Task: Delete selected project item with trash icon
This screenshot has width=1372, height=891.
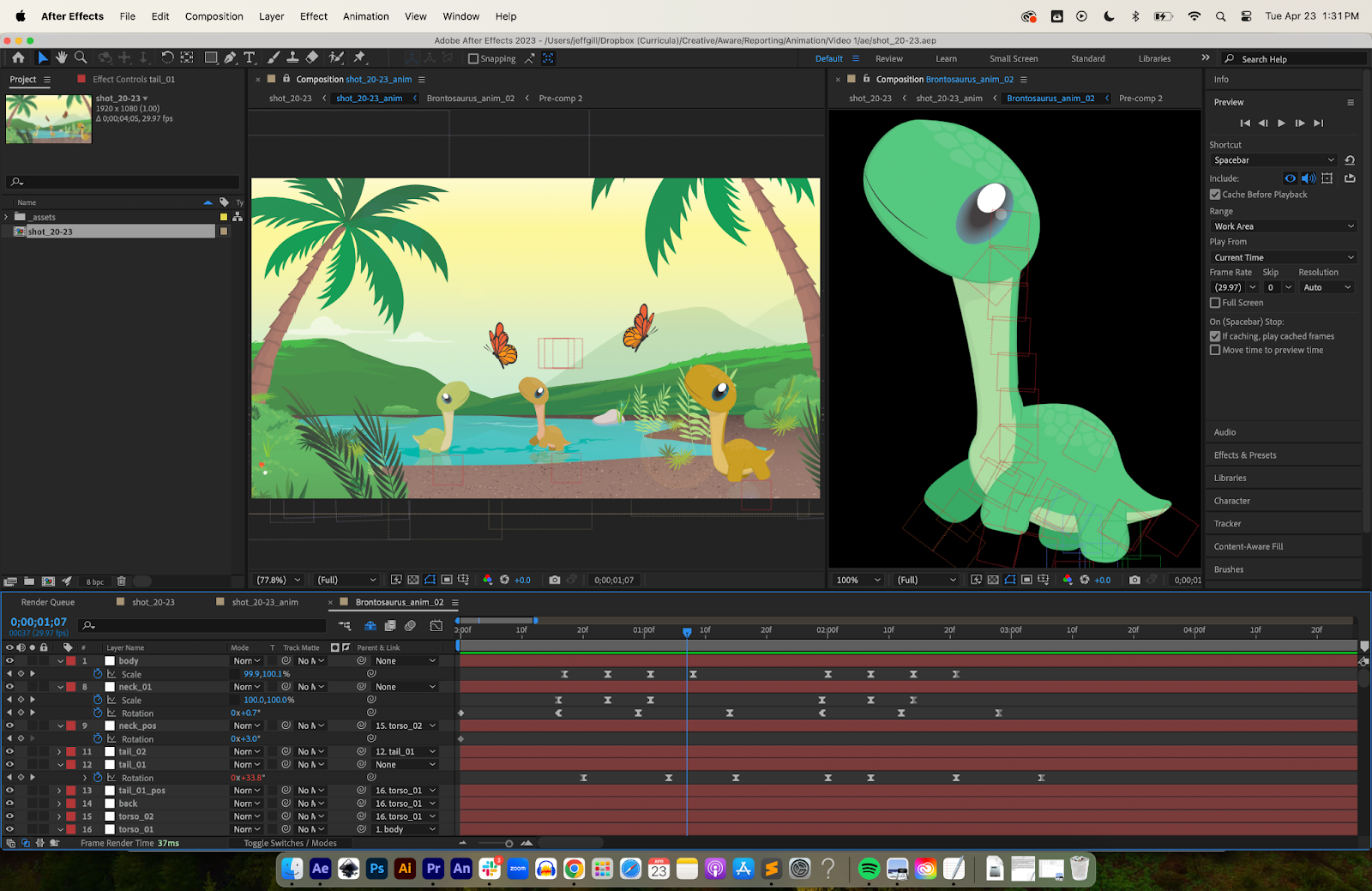Action: (x=122, y=581)
